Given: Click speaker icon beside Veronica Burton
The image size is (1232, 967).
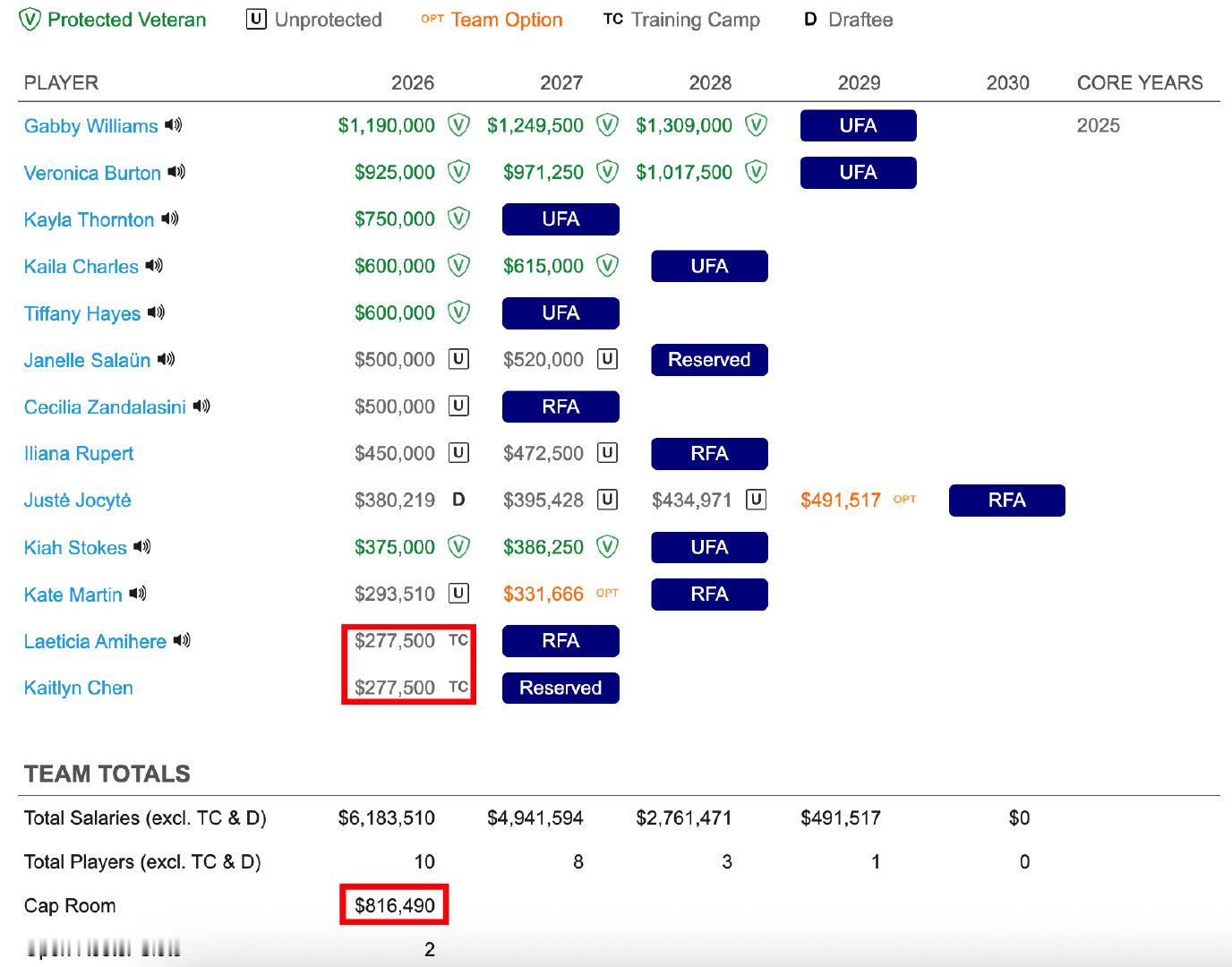Looking at the screenshot, I should (176, 172).
